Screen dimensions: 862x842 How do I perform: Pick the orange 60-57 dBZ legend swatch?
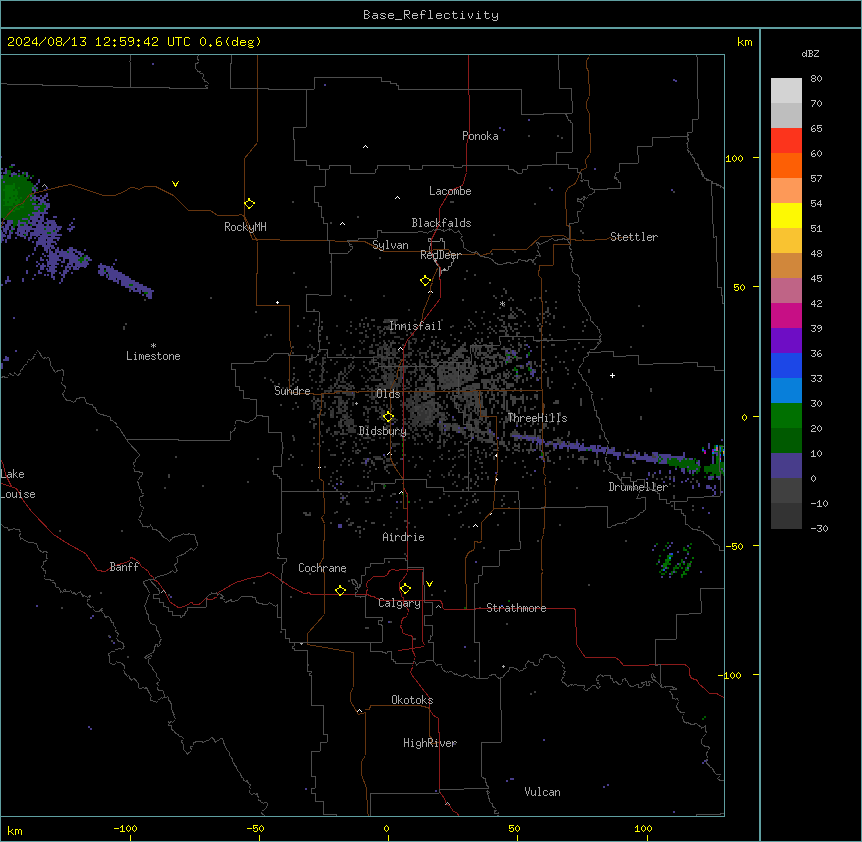(x=786, y=165)
